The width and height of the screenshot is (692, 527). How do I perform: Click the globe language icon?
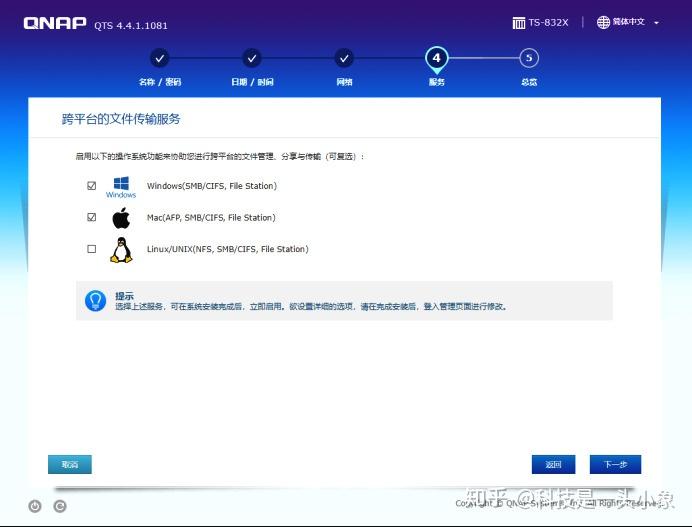click(x=603, y=22)
